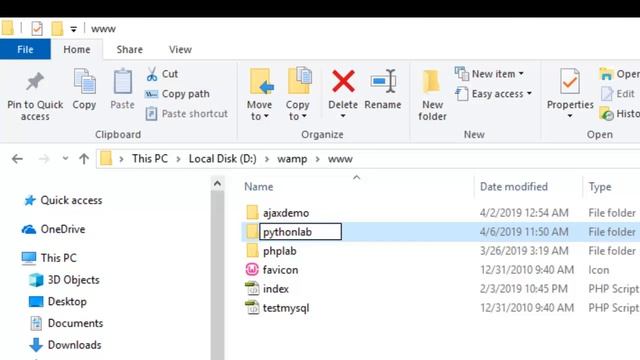
Task: Click Properties icon in quick access toolbar
Action: 37,29
